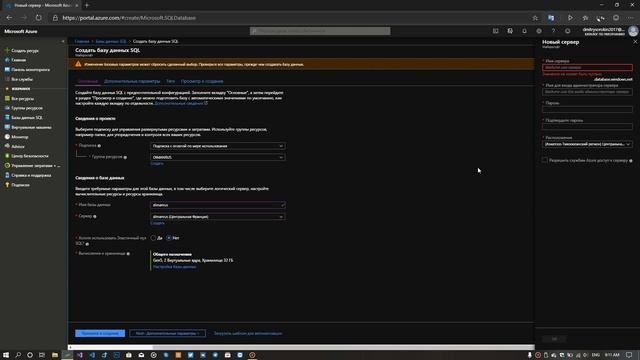Open Дополнительные сведения learn more link
This screenshot has height=360, width=640.
[181, 104]
